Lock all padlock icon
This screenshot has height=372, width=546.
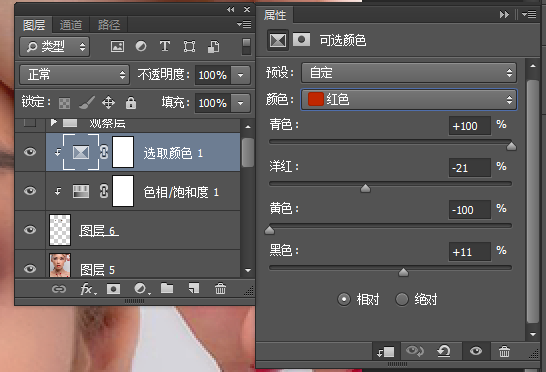coord(131,103)
